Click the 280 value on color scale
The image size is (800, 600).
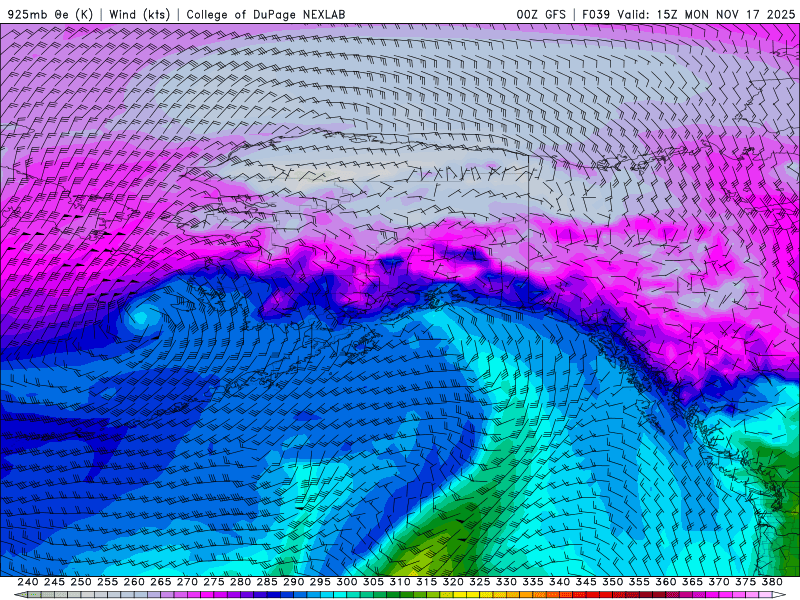click(x=241, y=582)
